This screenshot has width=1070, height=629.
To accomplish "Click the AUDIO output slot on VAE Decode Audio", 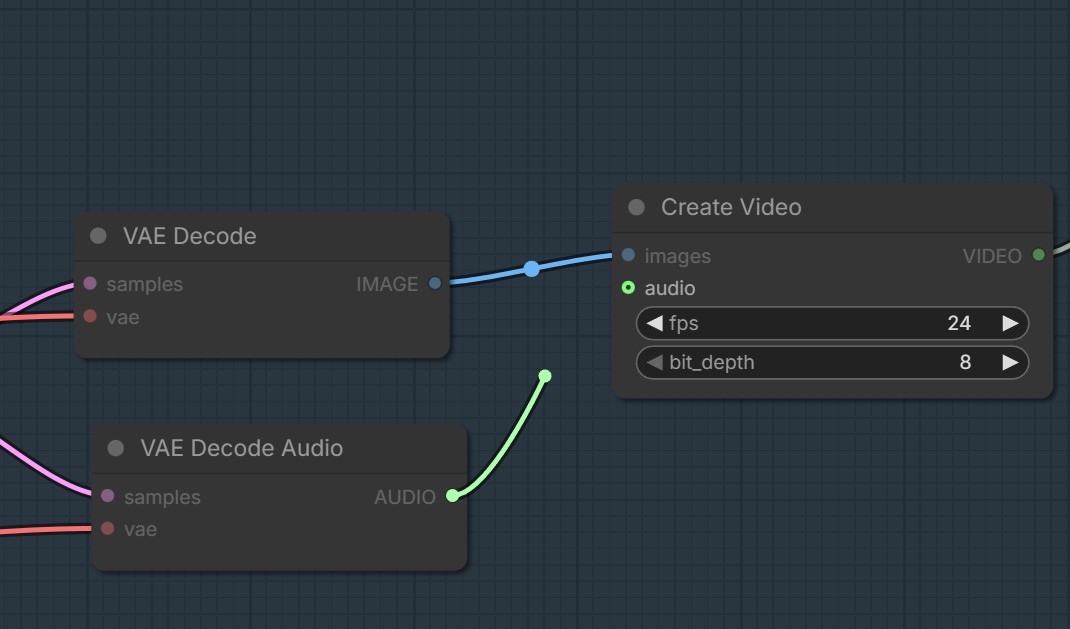I will click(x=452, y=495).
